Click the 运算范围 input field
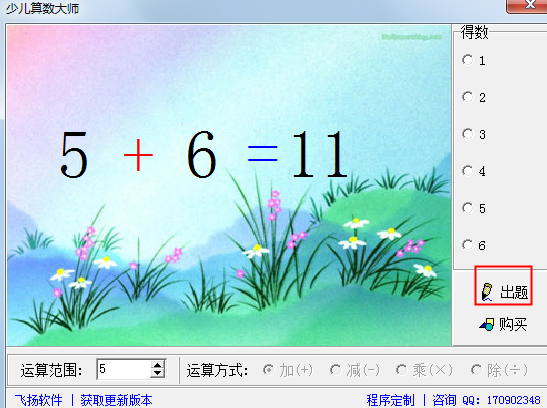This screenshot has width=547, height=408. [x=123, y=369]
